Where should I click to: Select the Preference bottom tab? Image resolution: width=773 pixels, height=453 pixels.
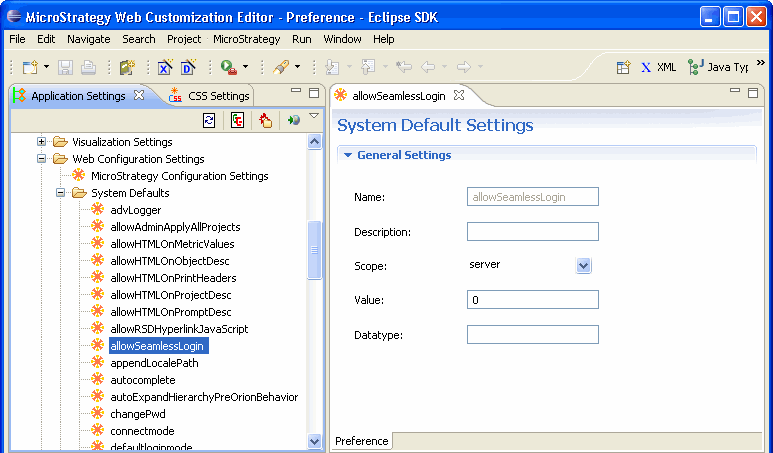tap(361, 441)
